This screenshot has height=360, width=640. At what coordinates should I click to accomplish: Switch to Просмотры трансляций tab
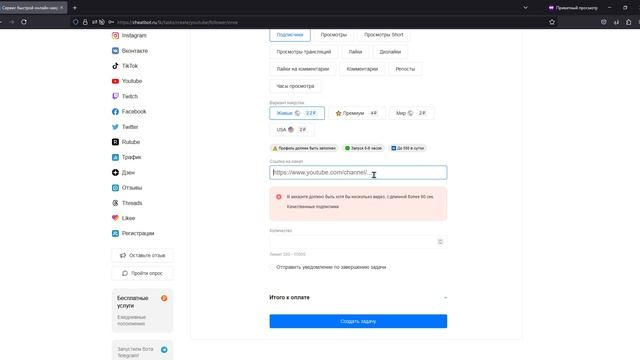[304, 52]
